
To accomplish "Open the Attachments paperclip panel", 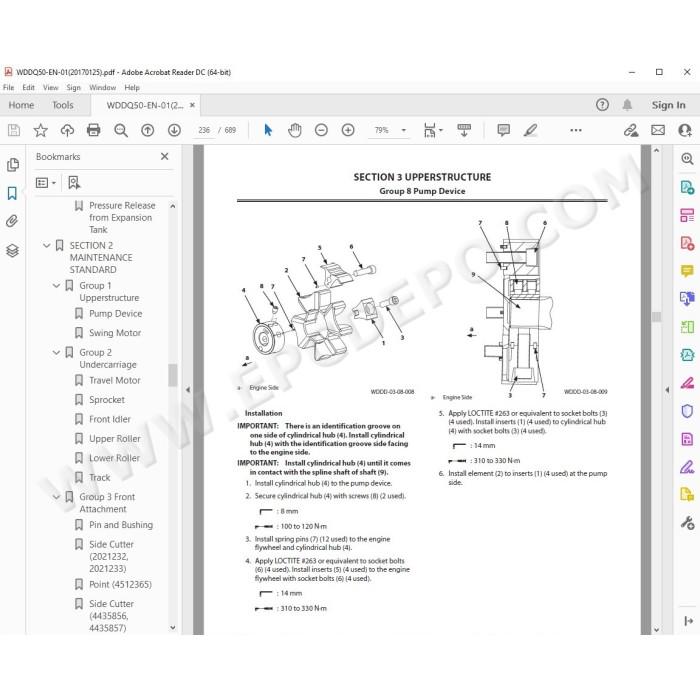I will [x=12, y=221].
